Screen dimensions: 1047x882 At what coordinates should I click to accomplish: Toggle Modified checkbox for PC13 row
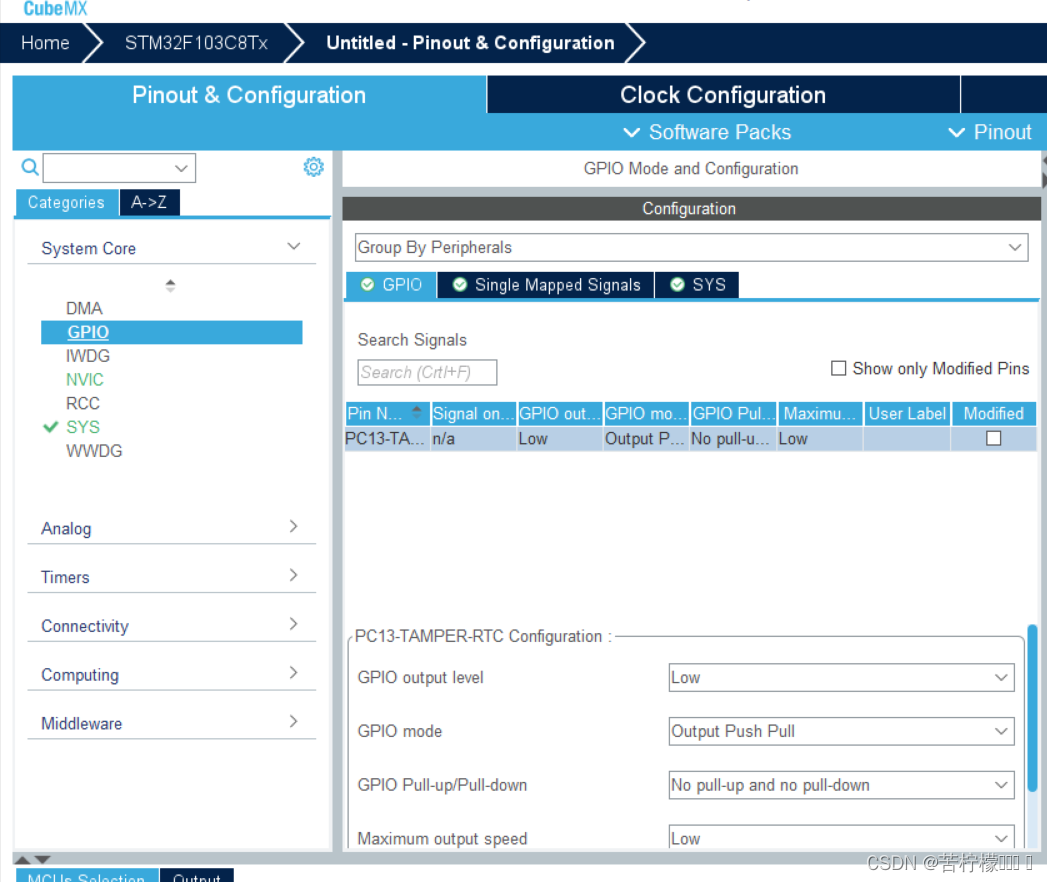[993, 439]
